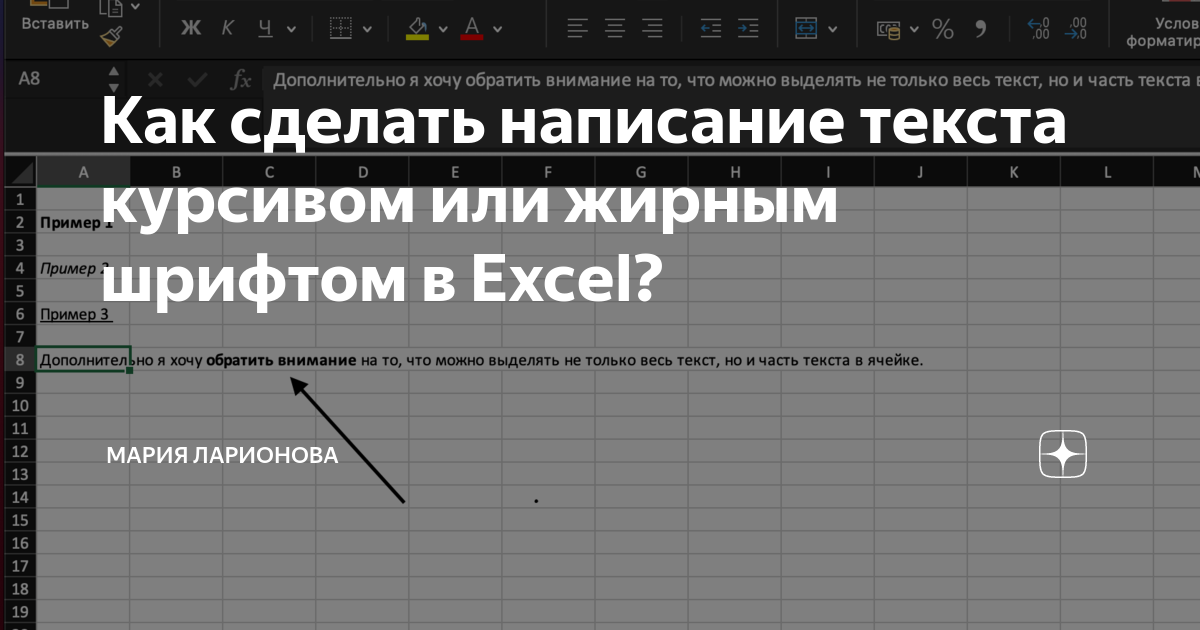Toggle underline formatting with Ч
The width and height of the screenshot is (1200, 630).
coord(265,28)
